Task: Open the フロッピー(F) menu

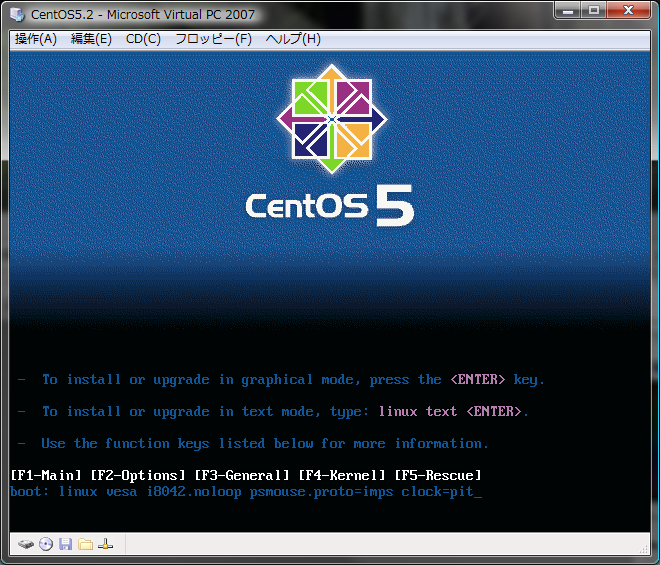Action: click(x=213, y=39)
